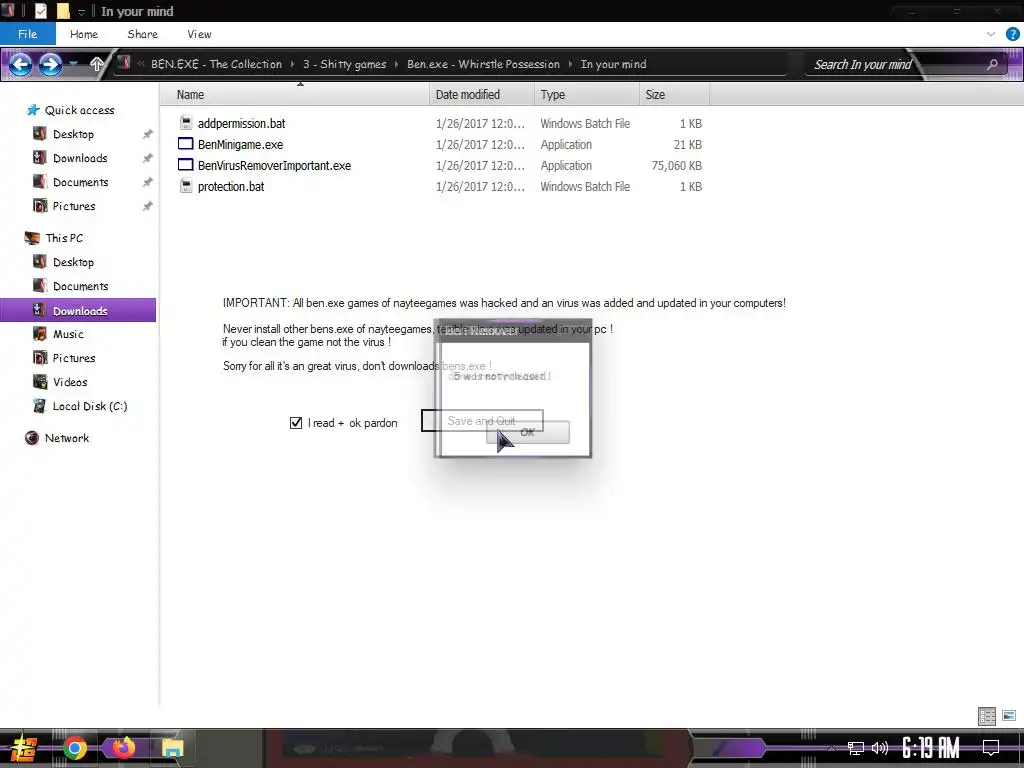Select BenVirusRemoverImportant.exe file icon

coord(186,165)
